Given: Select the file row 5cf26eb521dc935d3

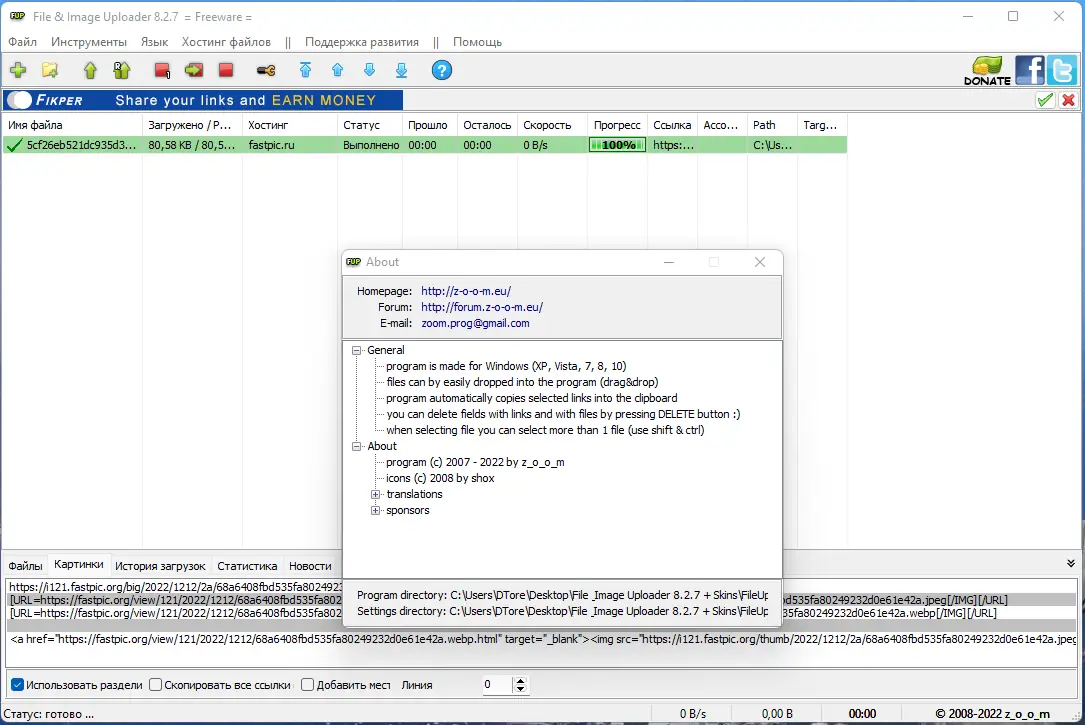Looking at the screenshot, I should pos(424,145).
